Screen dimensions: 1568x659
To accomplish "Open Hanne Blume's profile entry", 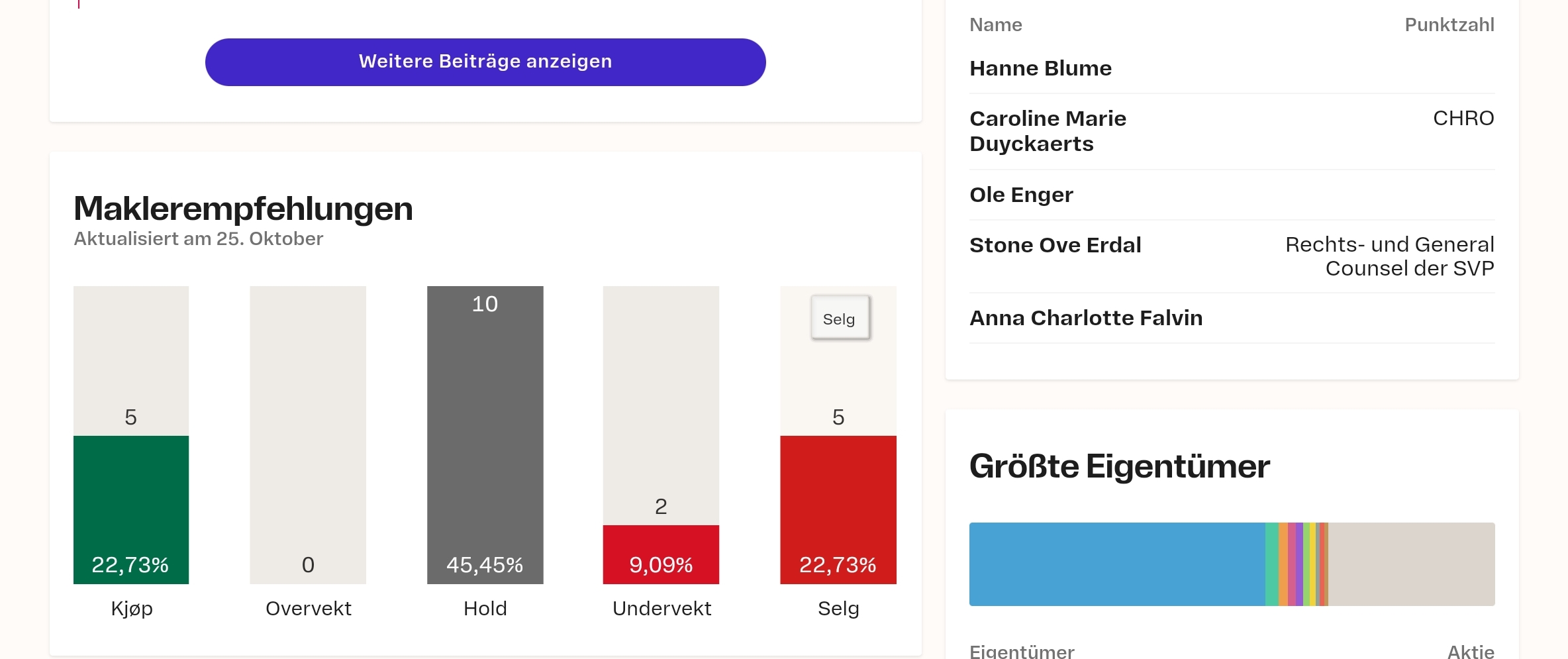I will coord(1040,68).
